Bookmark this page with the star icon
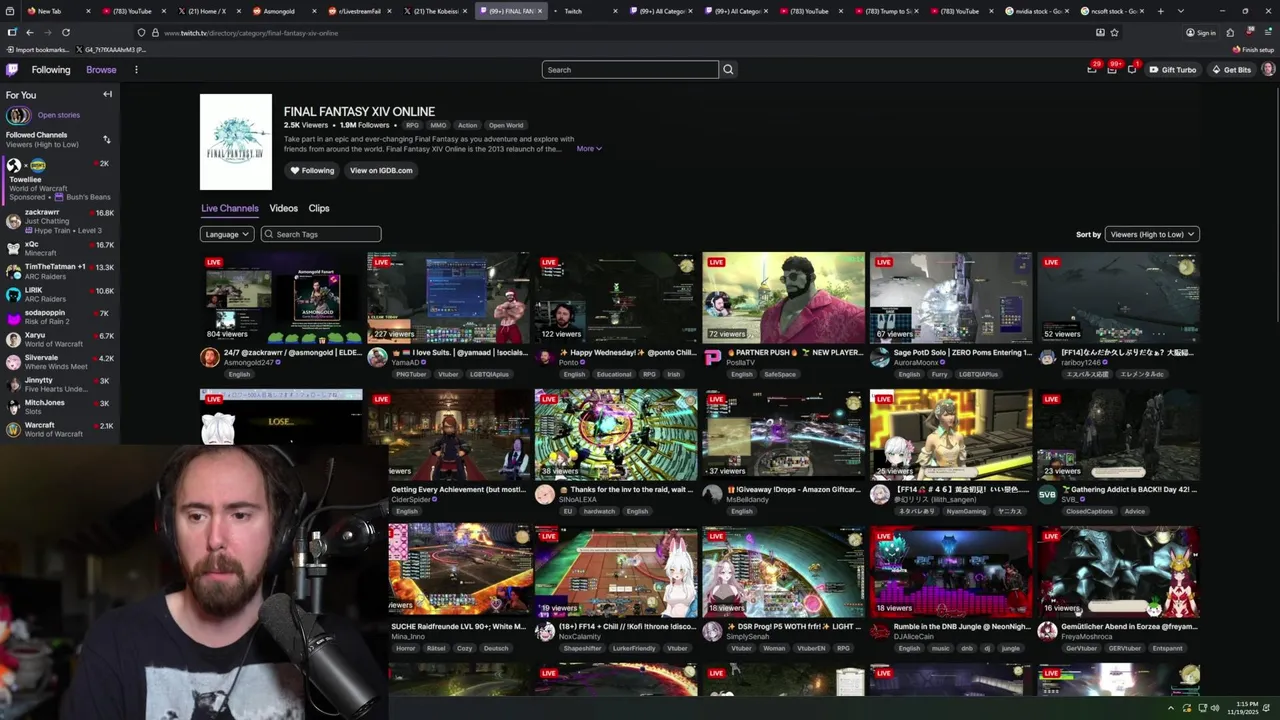 [1114, 32]
